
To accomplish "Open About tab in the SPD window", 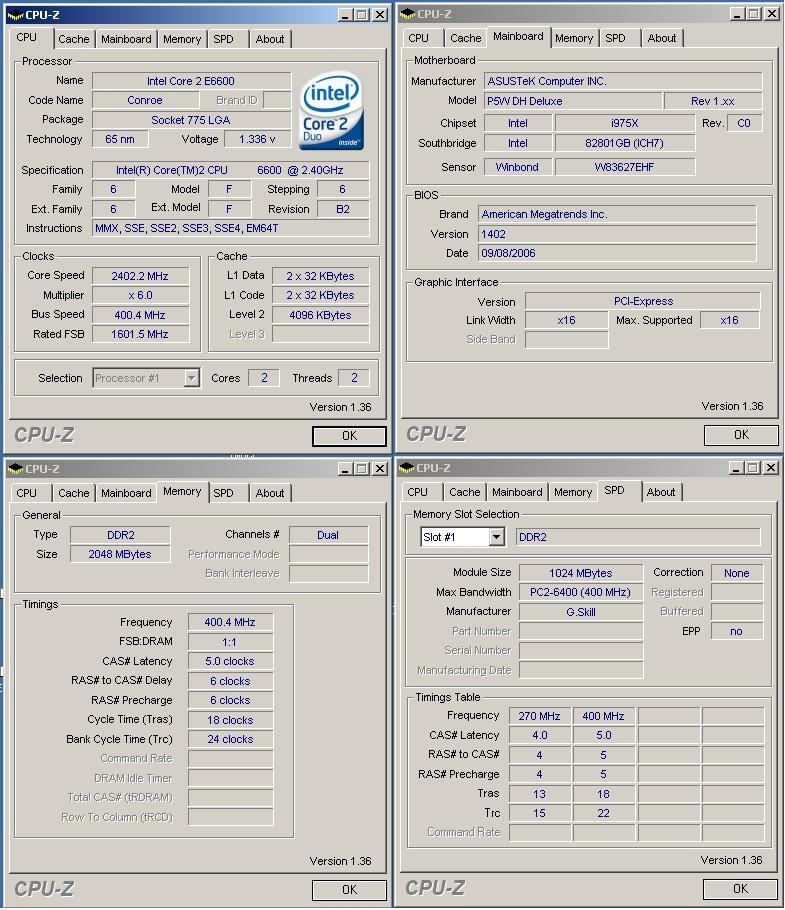I will tap(661, 492).
